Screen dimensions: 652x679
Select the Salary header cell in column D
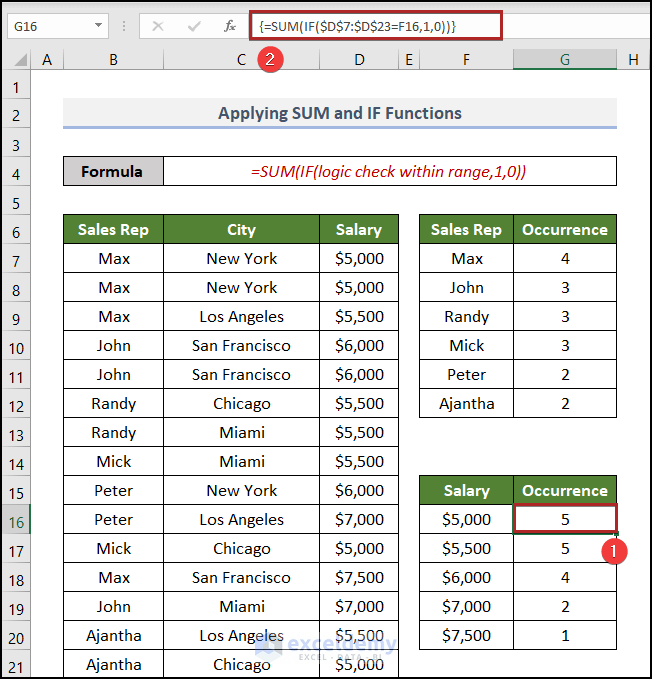tap(359, 230)
